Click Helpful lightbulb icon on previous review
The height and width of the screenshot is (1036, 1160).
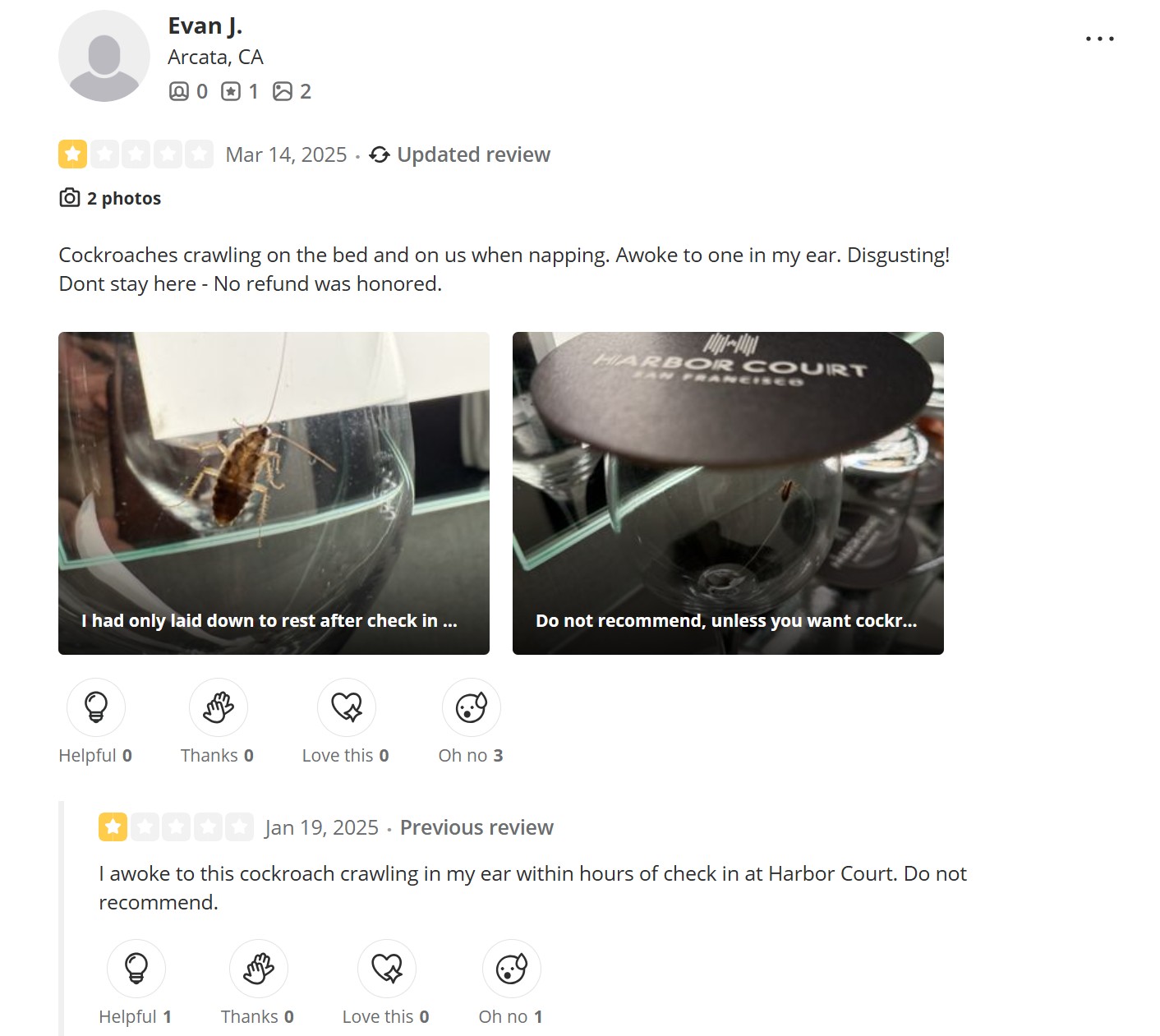(x=136, y=969)
